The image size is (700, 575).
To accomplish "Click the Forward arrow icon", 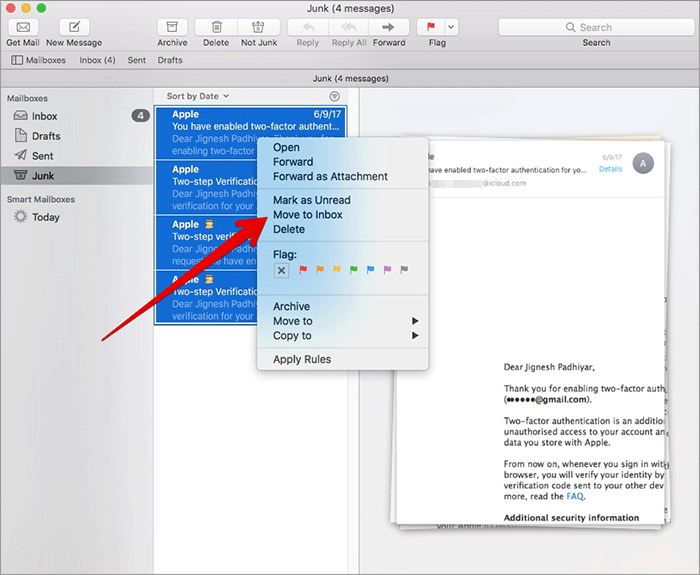I will tap(389, 27).
